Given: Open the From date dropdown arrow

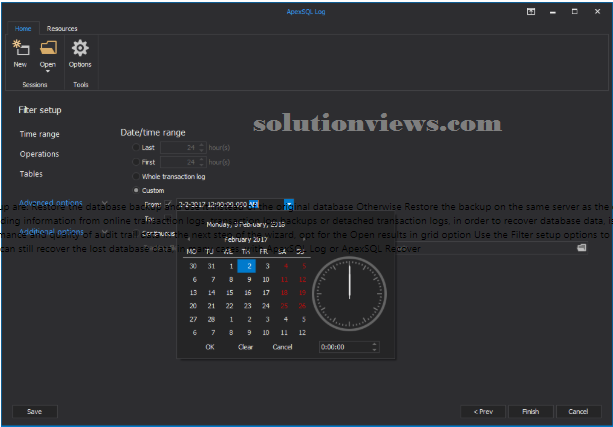Looking at the screenshot, I should pyautogui.click(x=289, y=204).
